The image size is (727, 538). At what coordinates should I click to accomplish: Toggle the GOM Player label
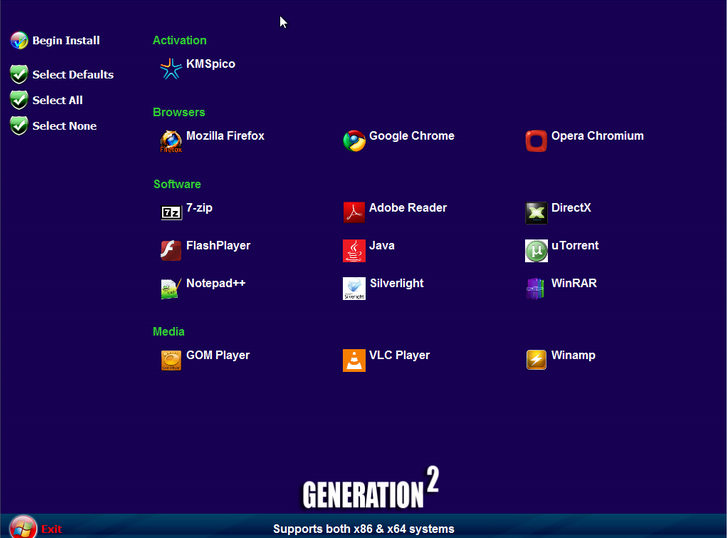coord(218,355)
